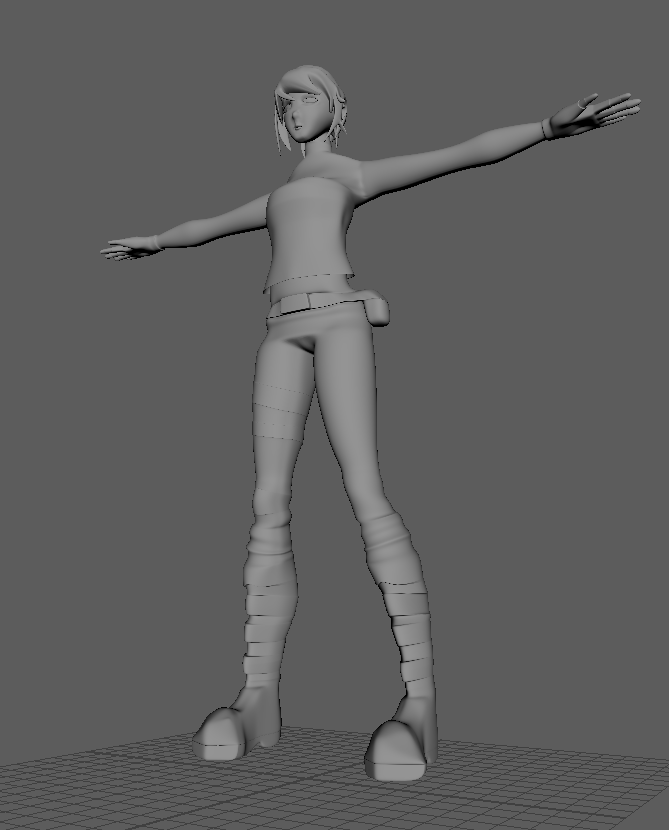Image resolution: width=669 pixels, height=830 pixels.
Task: Click the pouch attached to the belt
Action: (377, 311)
